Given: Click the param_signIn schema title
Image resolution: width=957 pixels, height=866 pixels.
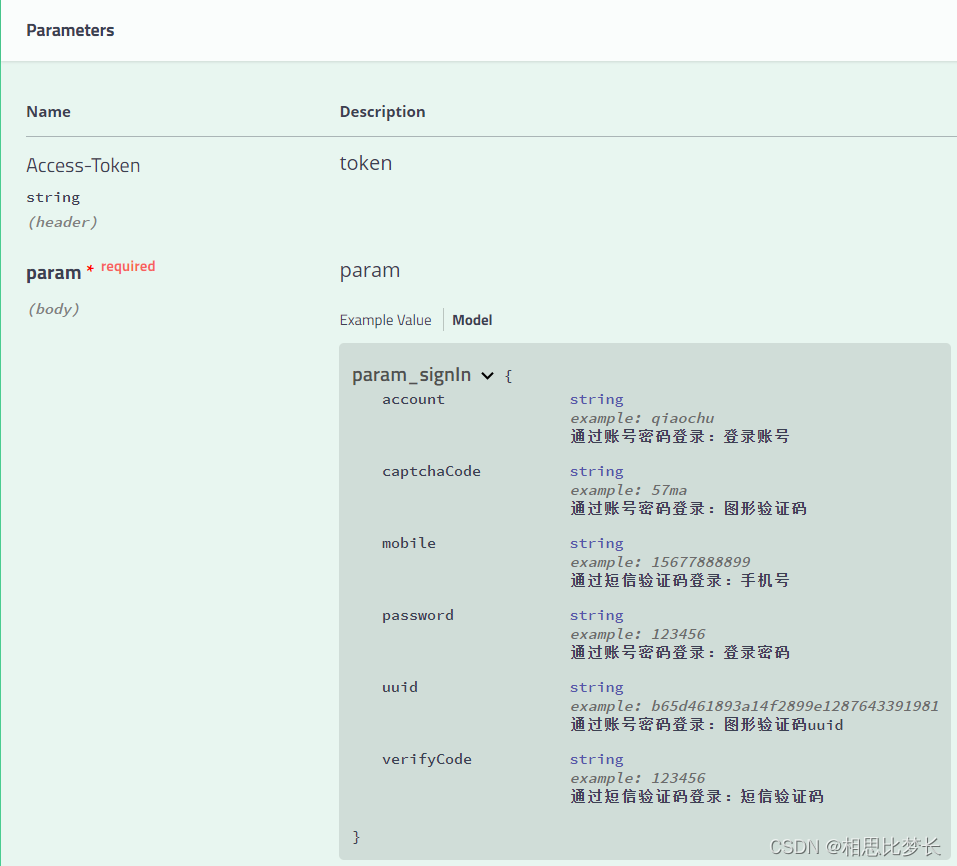Looking at the screenshot, I should 412,375.
